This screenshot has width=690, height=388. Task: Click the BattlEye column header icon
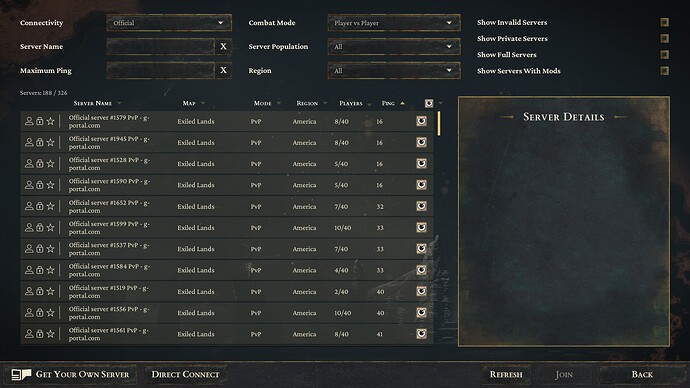(x=429, y=103)
